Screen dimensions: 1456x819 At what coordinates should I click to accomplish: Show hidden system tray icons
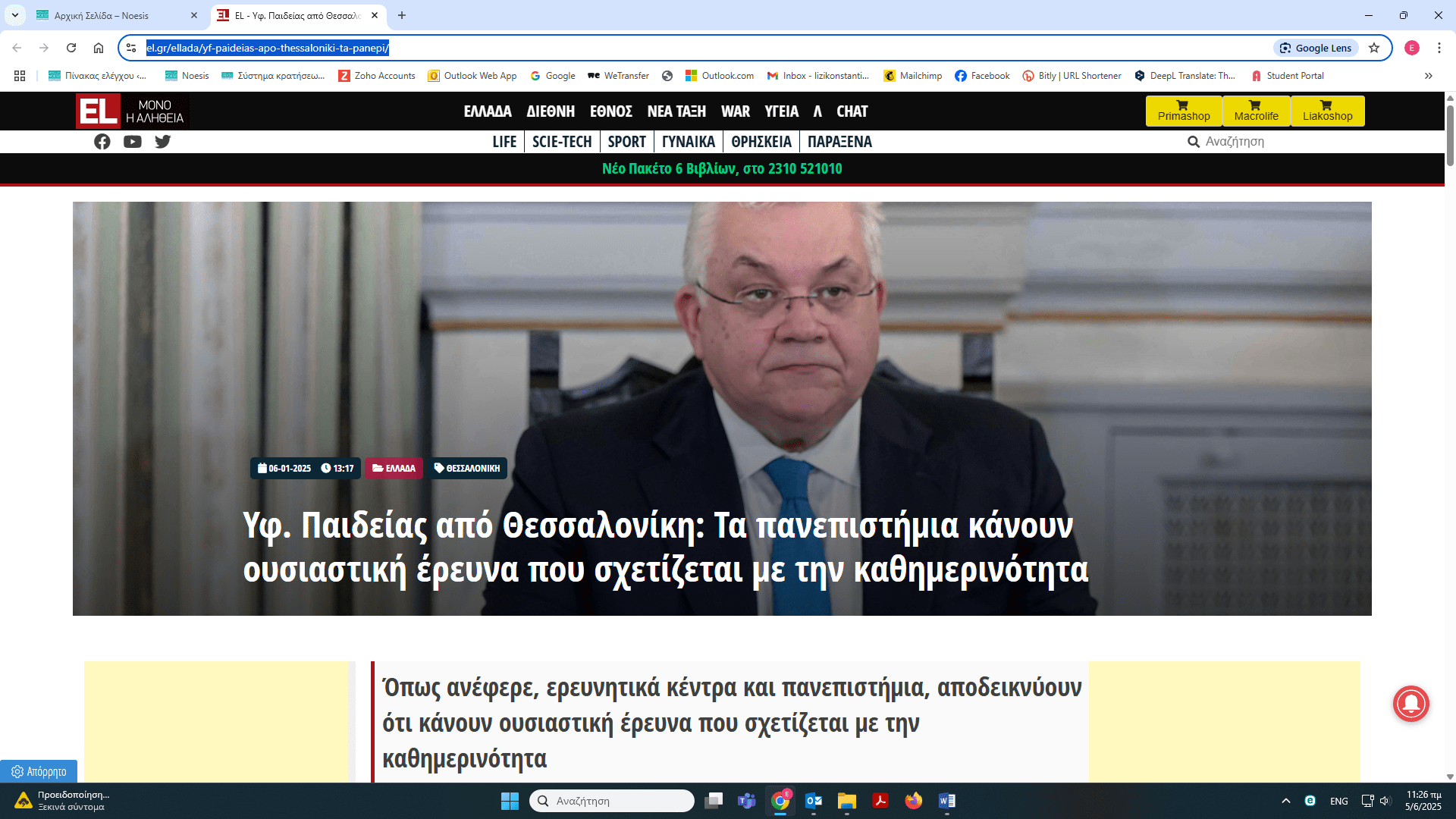(x=1285, y=801)
